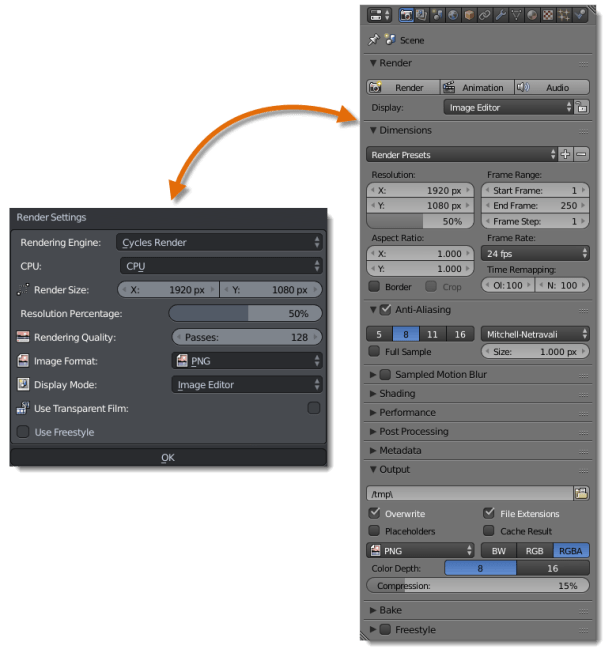This screenshot has height=657, width=616.
Task: Open the Texture checkerboard tab
Action: coord(548,15)
